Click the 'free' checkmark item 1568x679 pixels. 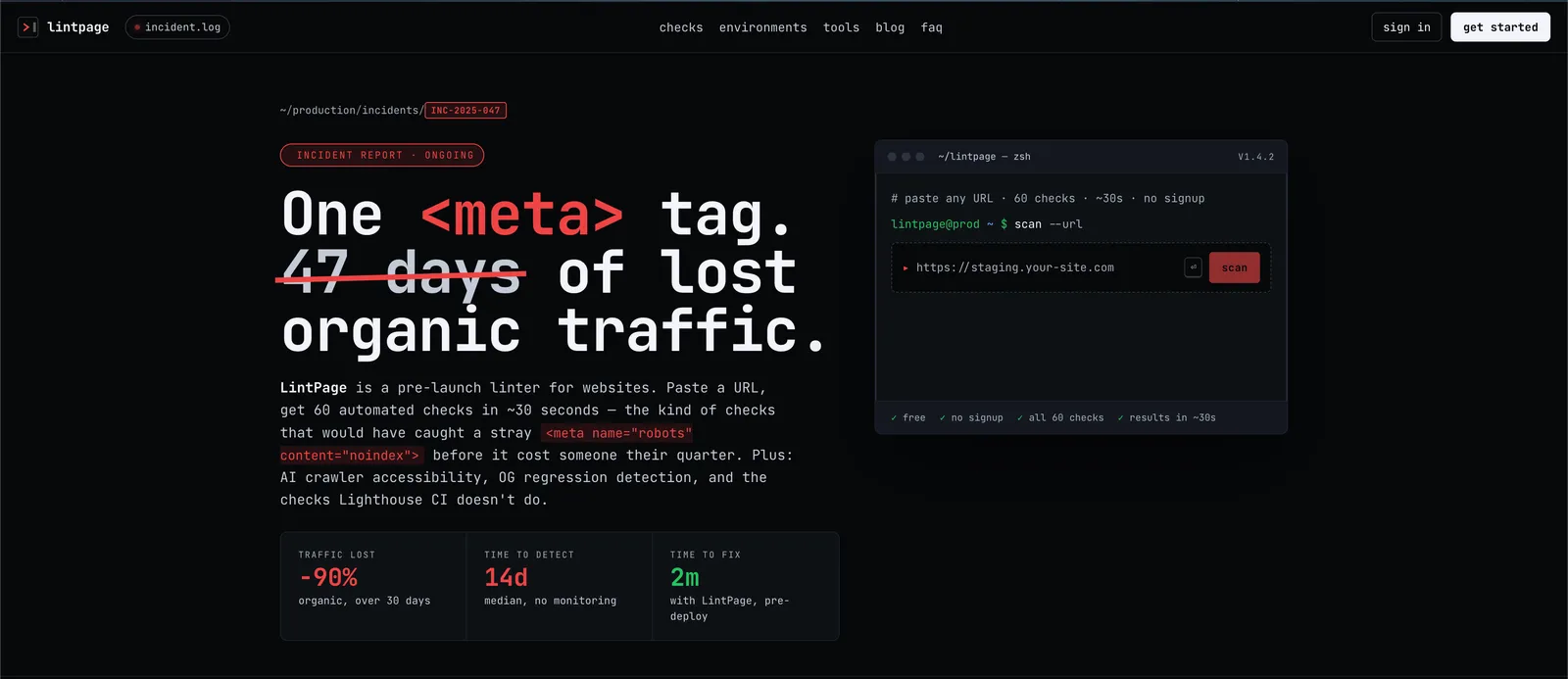tap(908, 417)
